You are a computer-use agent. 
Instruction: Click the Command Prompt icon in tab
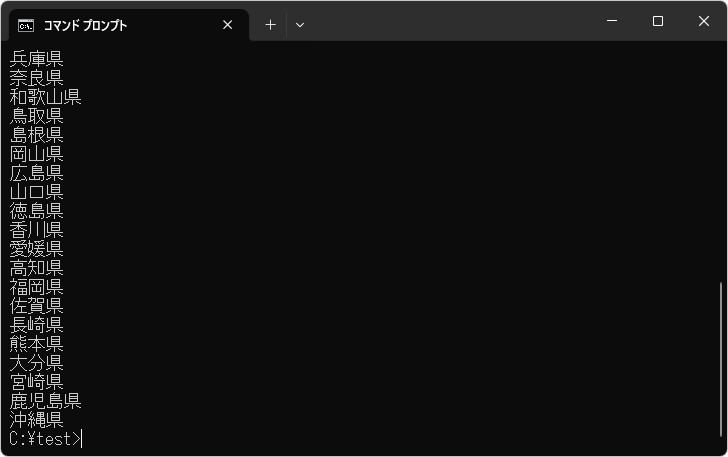25,25
